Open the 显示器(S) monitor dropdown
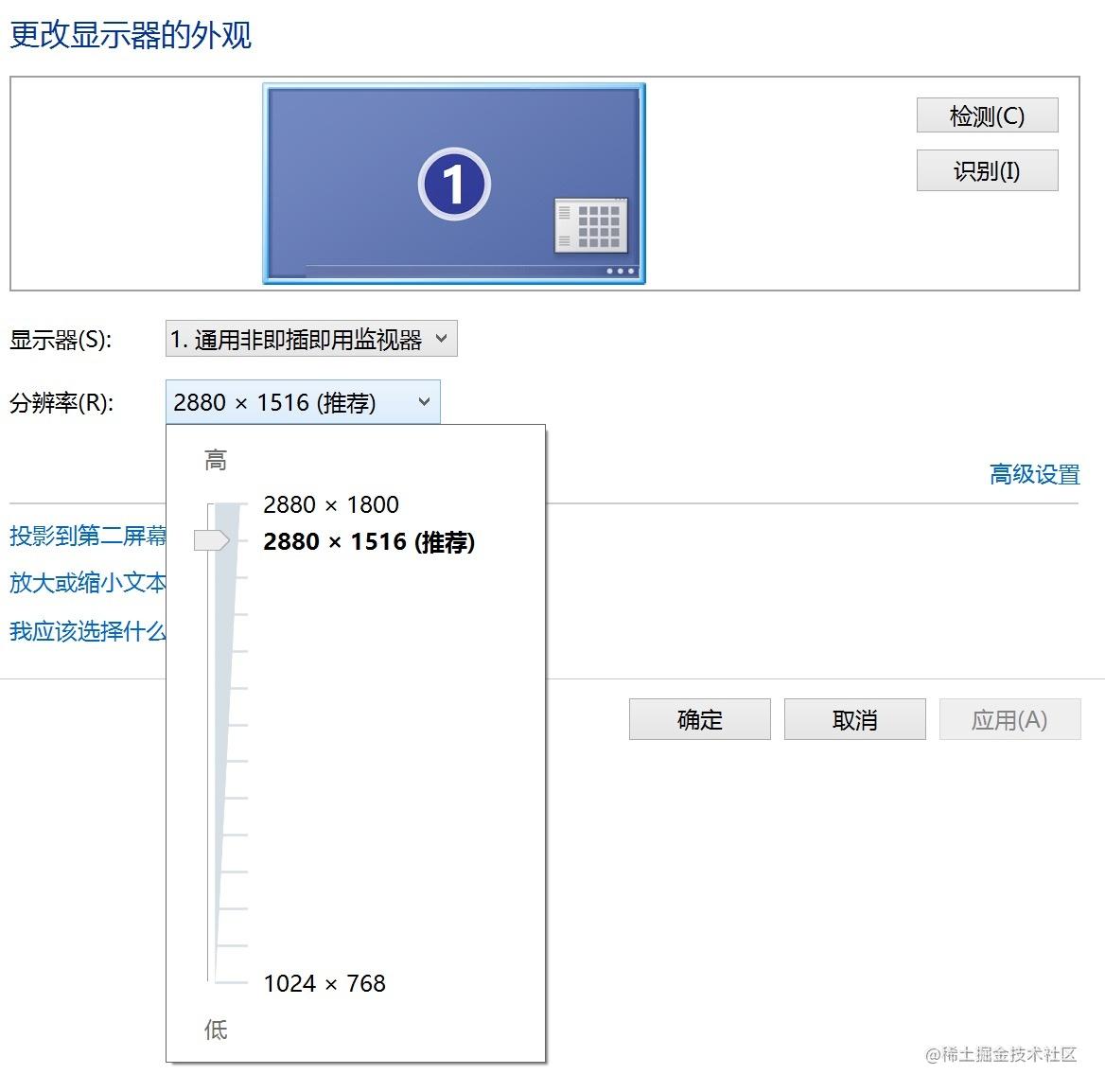Viewport: 1105px width, 1092px height. pos(311,339)
